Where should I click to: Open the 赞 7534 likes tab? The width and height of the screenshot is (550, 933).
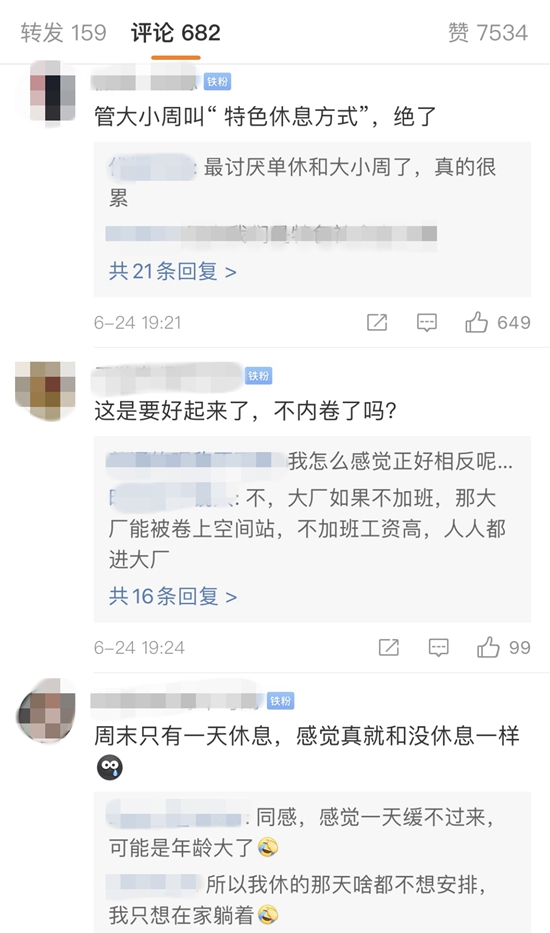[488, 33]
